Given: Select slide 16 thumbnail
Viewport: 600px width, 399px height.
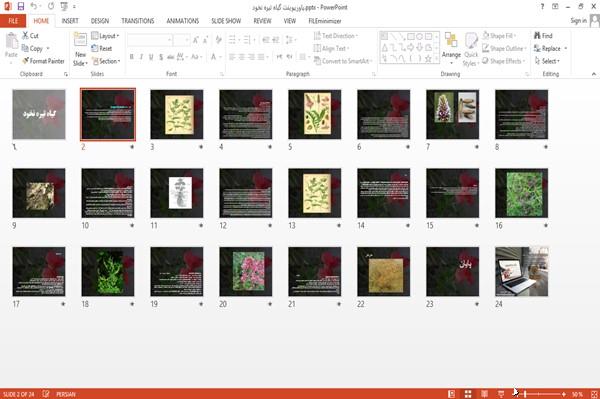Looking at the screenshot, I should point(522,193).
